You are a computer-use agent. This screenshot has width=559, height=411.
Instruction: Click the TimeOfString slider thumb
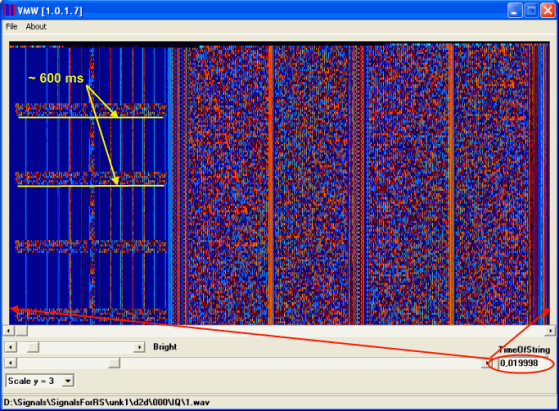click(x=114, y=363)
